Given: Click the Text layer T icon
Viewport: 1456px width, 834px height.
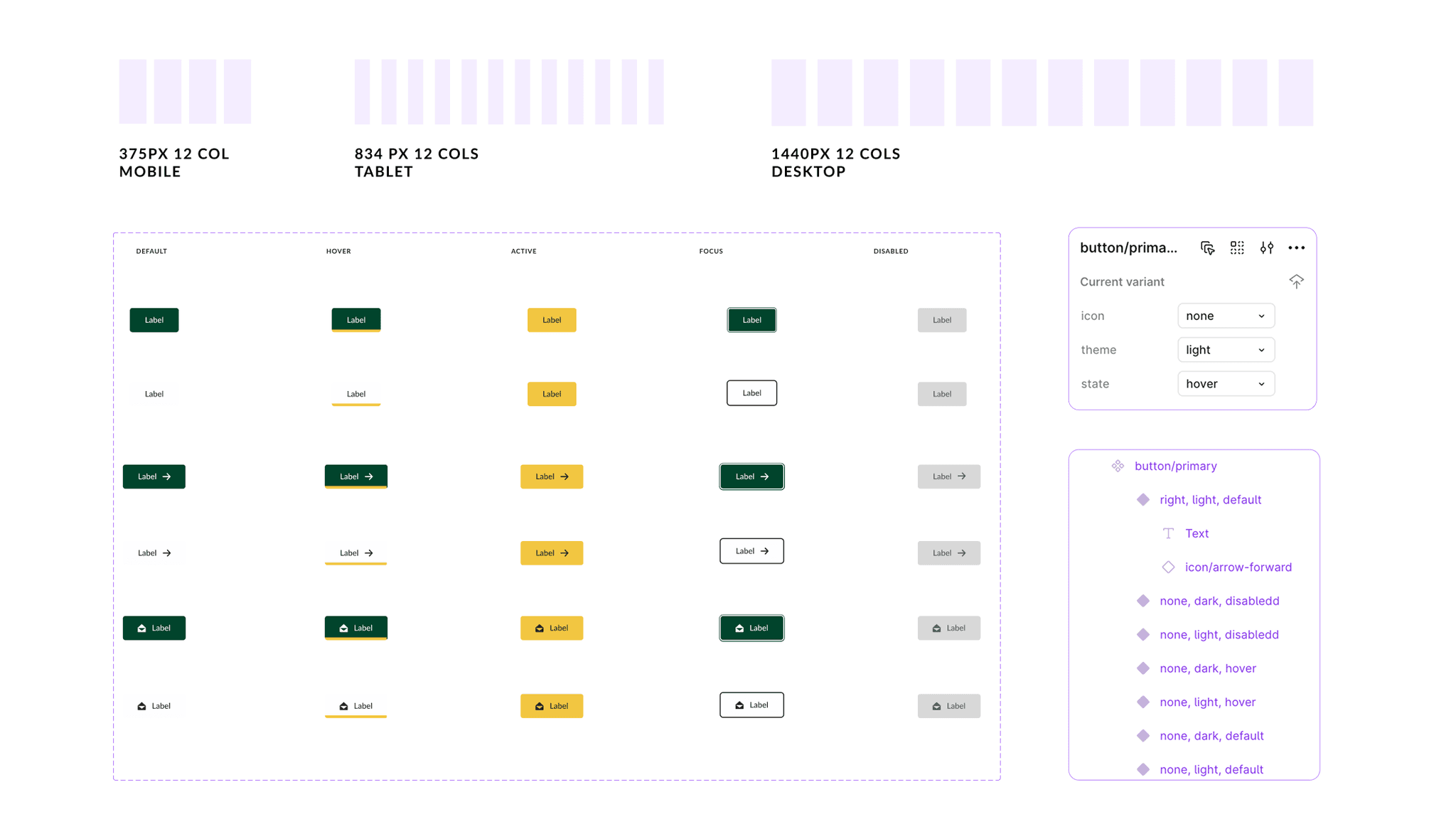Looking at the screenshot, I should coord(1168,533).
